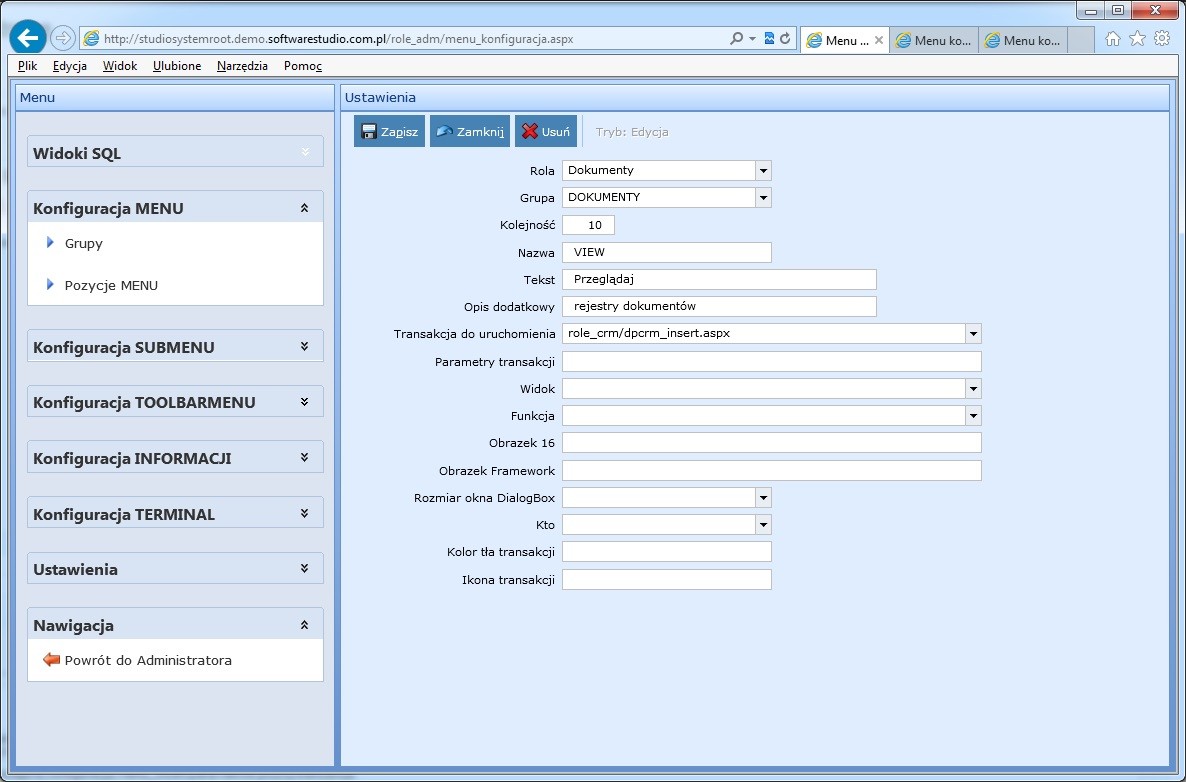Expand the Konfiguracja SUBMENU section
The height and width of the screenshot is (782, 1186).
click(x=304, y=346)
